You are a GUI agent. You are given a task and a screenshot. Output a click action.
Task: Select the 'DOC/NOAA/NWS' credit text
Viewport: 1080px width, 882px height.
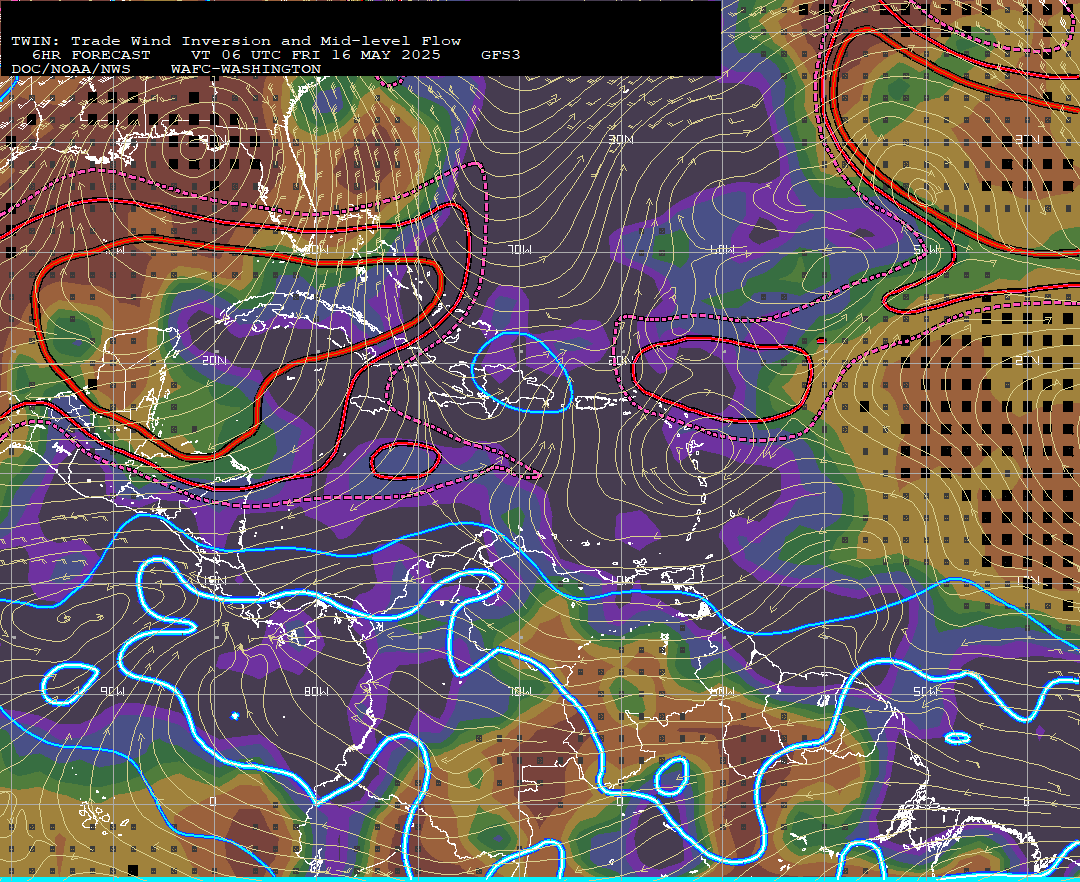click(x=71, y=70)
